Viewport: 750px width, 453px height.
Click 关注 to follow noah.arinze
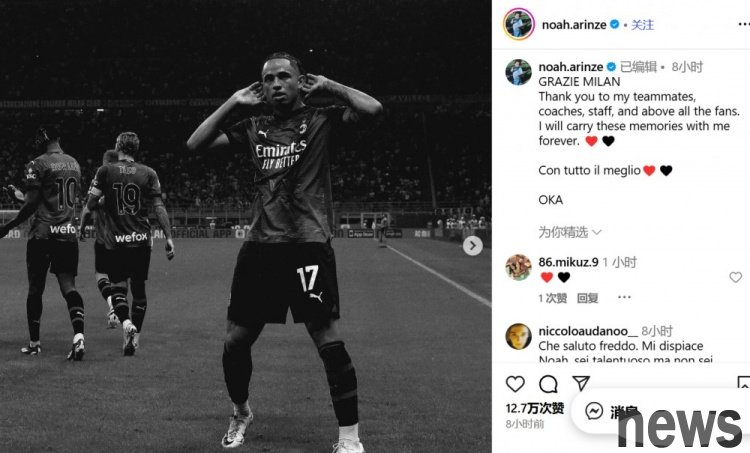(642, 24)
